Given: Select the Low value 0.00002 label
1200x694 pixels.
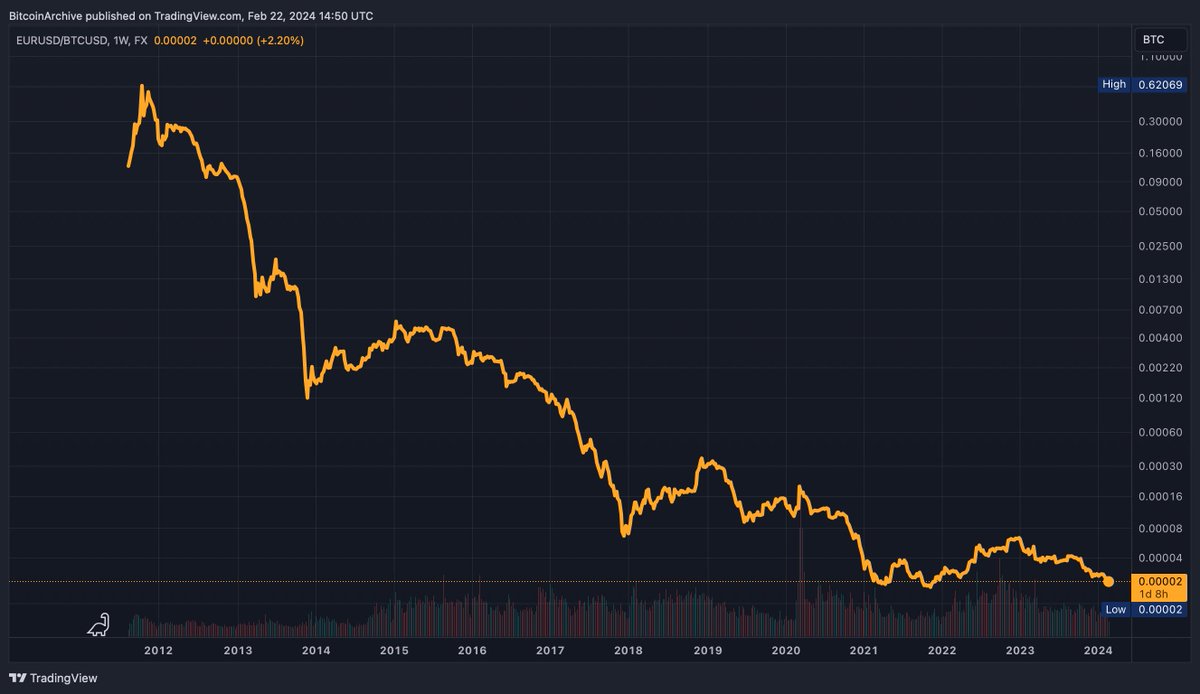Looking at the screenshot, I should pos(1160,609).
